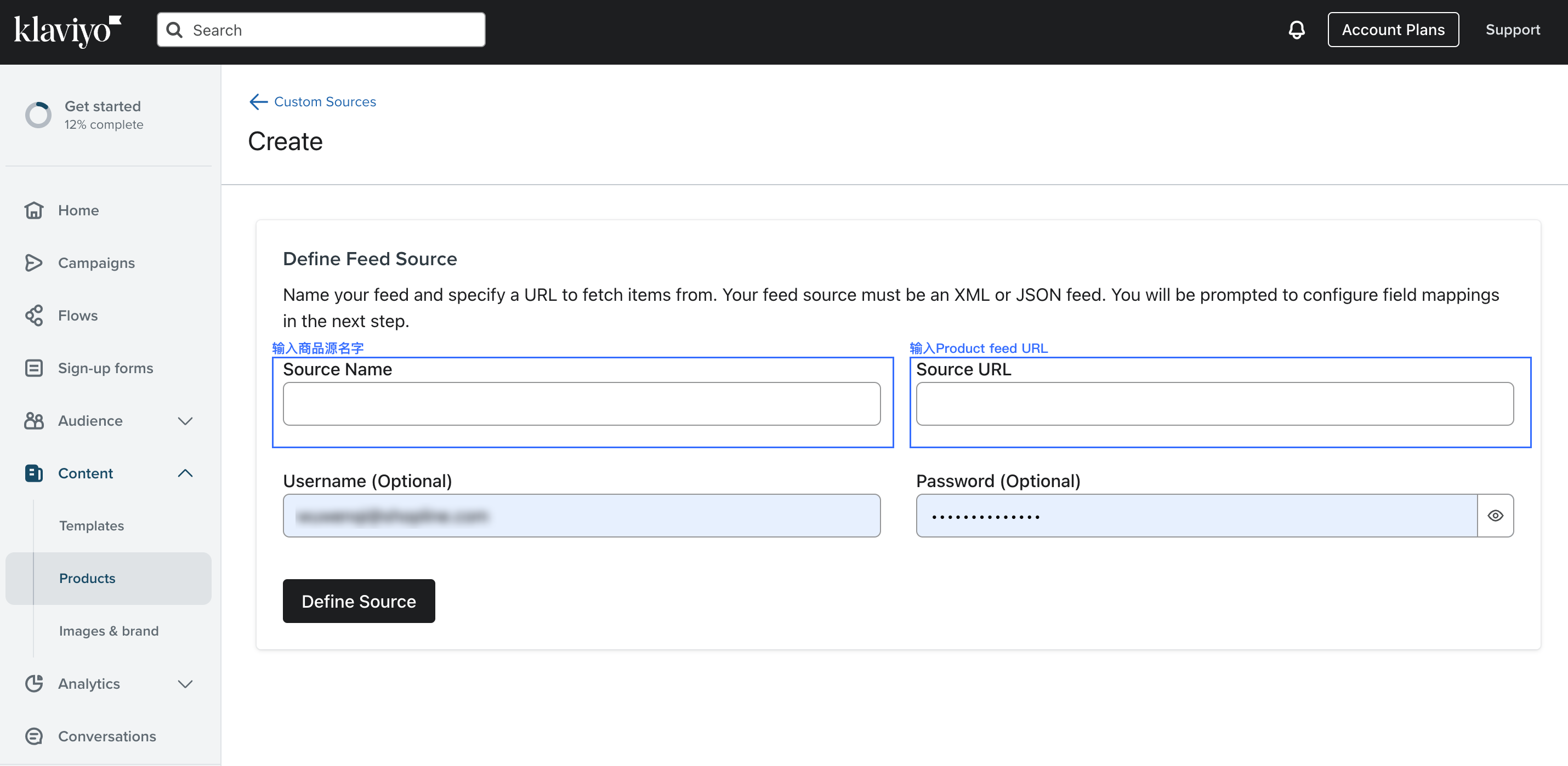Expand the Analytics menu chevron
Viewport: 1568px width, 766px height.
click(185, 684)
